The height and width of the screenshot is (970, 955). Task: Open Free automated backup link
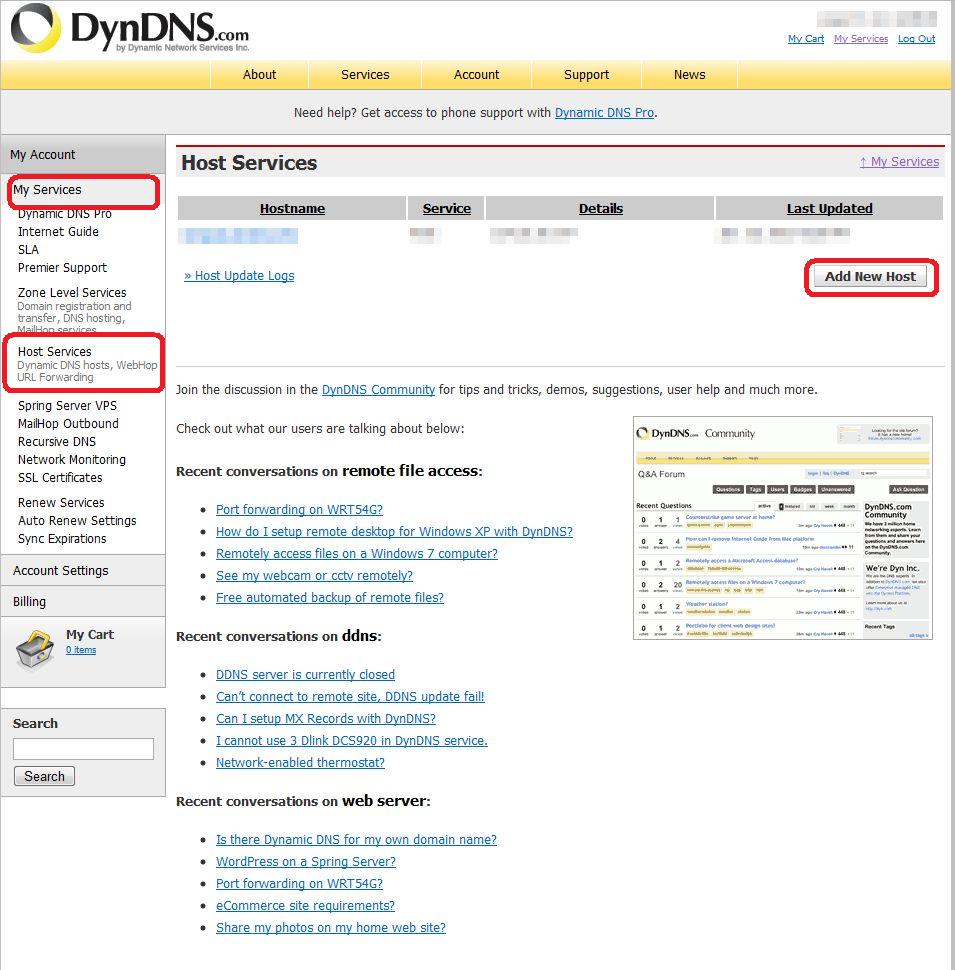[330, 598]
